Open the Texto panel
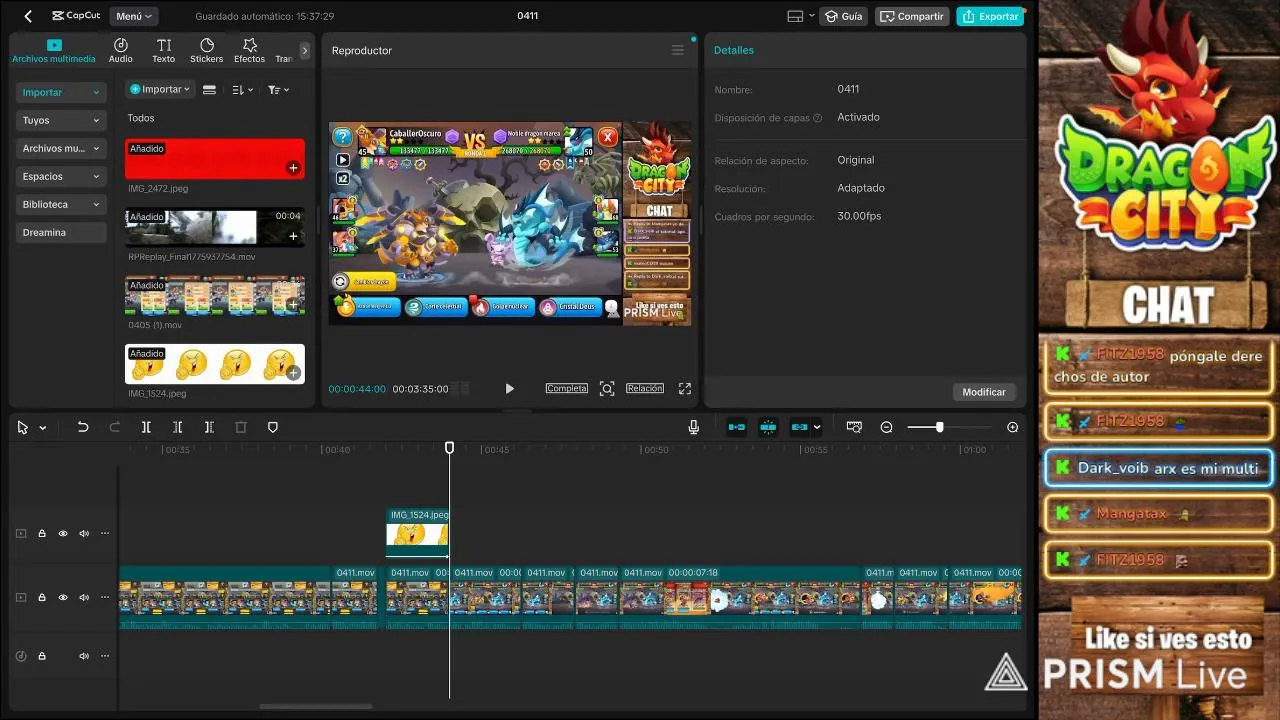This screenshot has height=720, width=1280. (164, 51)
